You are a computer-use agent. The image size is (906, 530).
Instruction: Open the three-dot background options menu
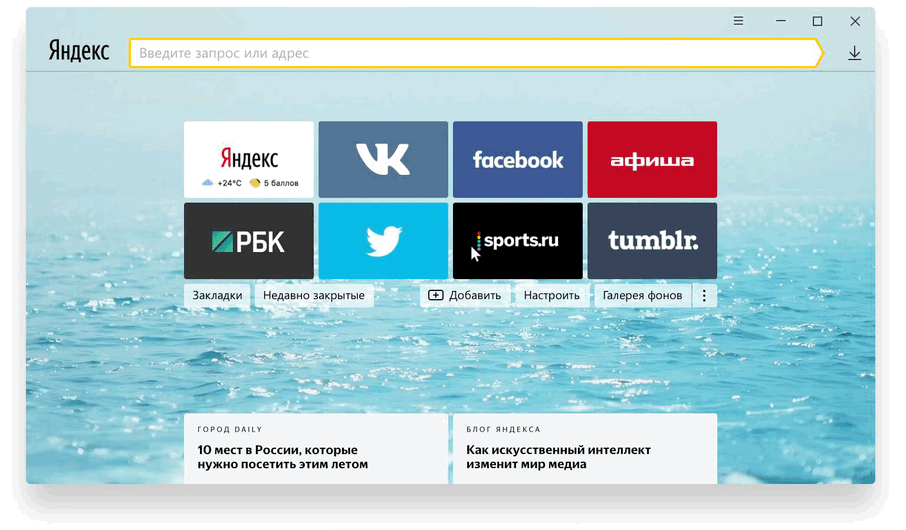(x=704, y=295)
